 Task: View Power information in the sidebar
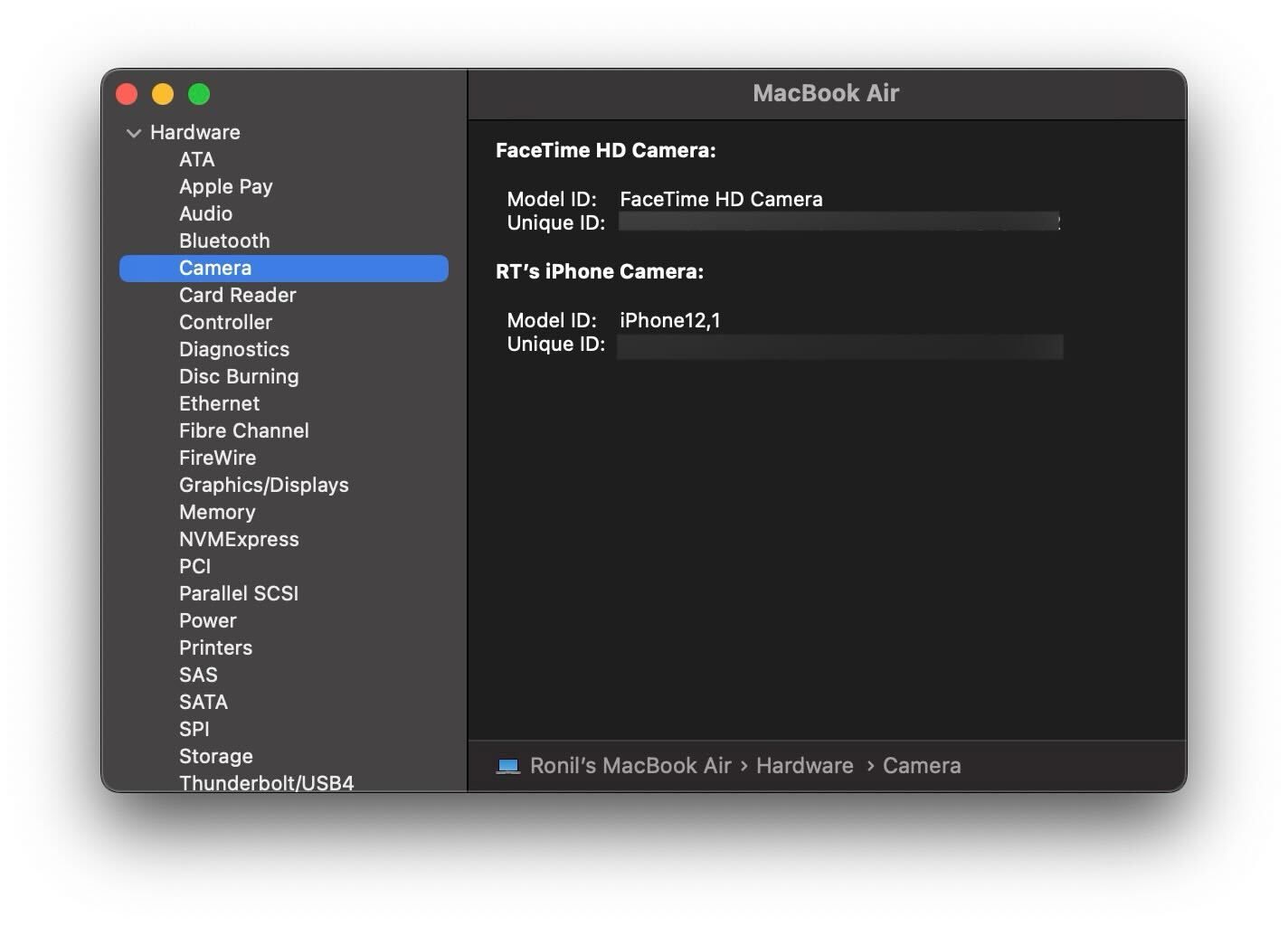coord(207,620)
